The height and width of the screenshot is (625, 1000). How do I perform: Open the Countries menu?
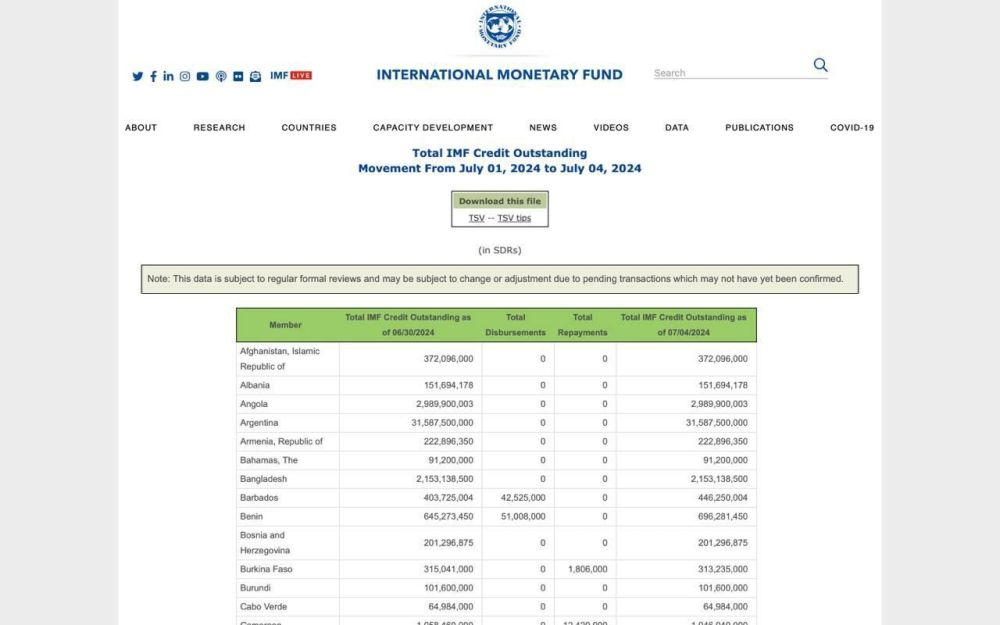click(309, 128)
